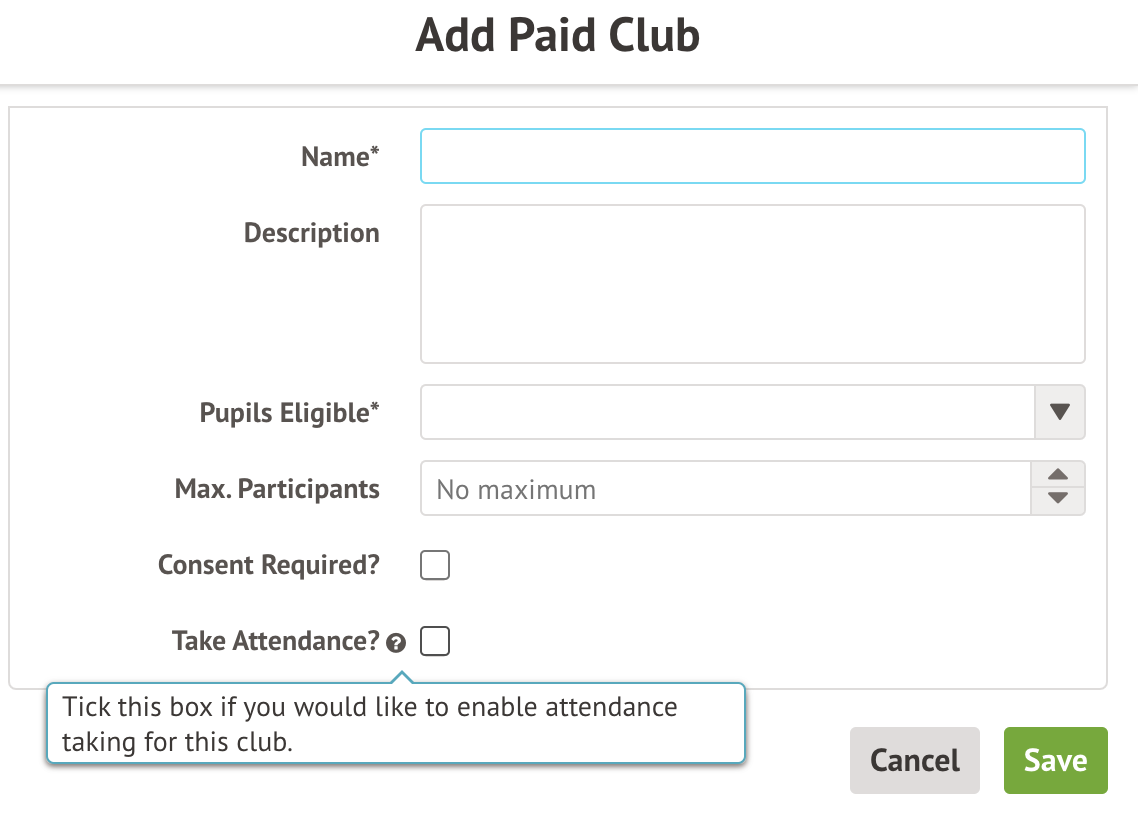1138x818 pixels.
Task: Focus the Name text field
Action: tap(752, 156)
